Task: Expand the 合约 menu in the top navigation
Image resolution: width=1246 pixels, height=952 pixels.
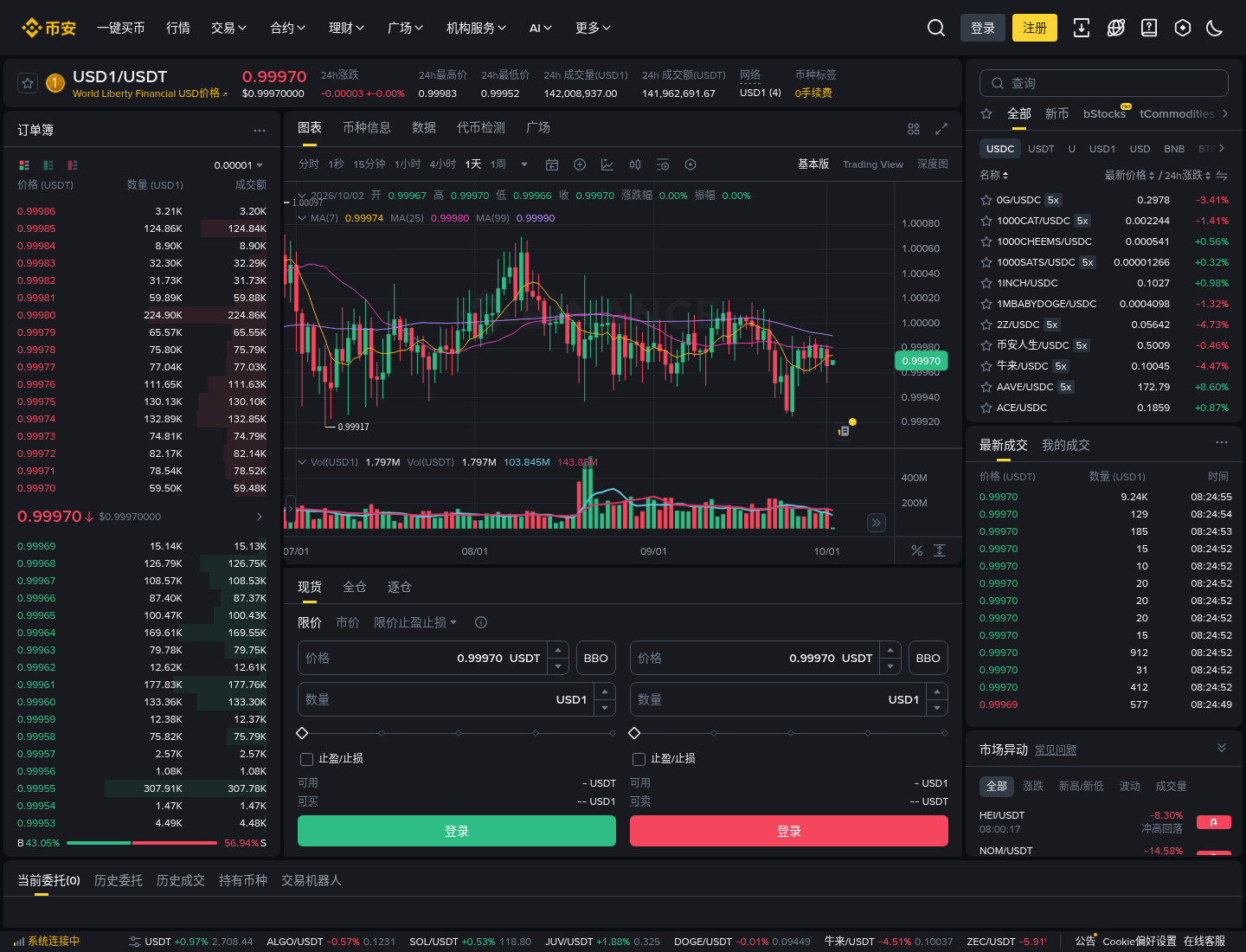Action: (x=288, y=28)
